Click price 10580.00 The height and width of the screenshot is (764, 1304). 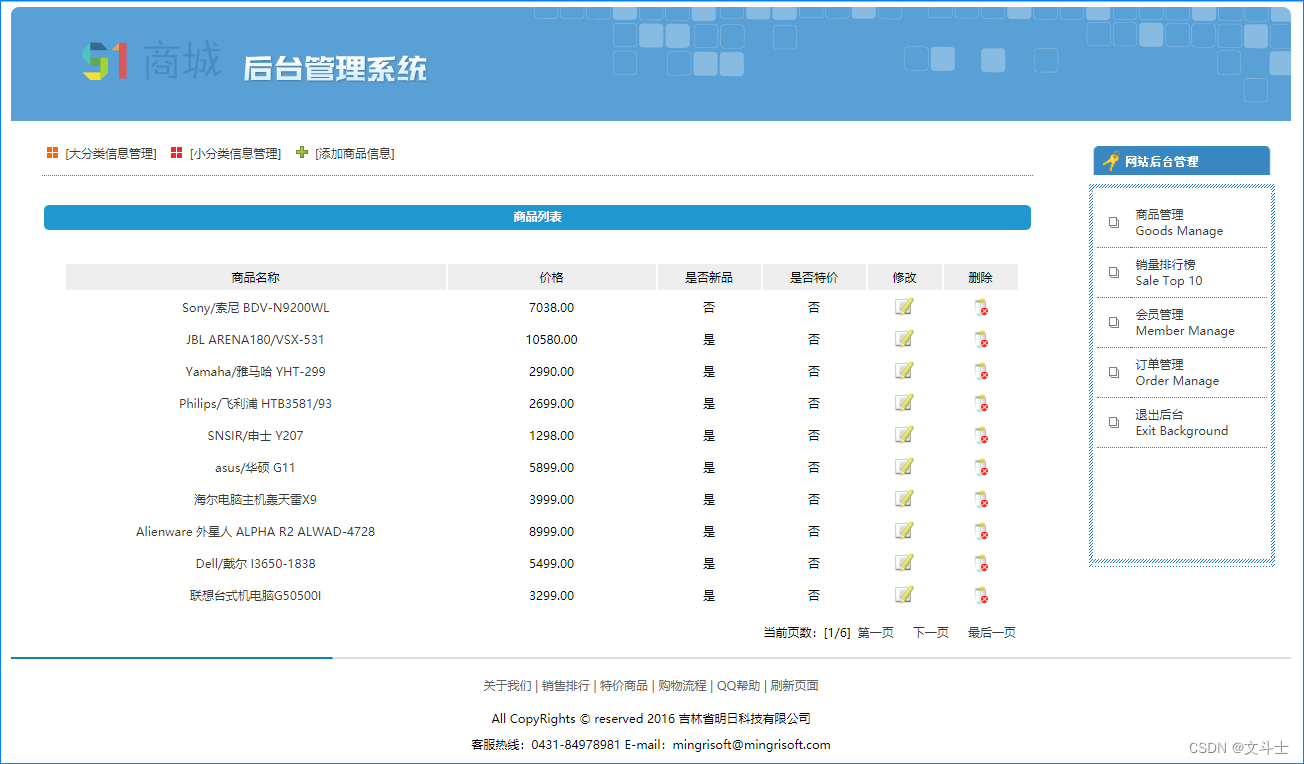(x=552, y=340)
